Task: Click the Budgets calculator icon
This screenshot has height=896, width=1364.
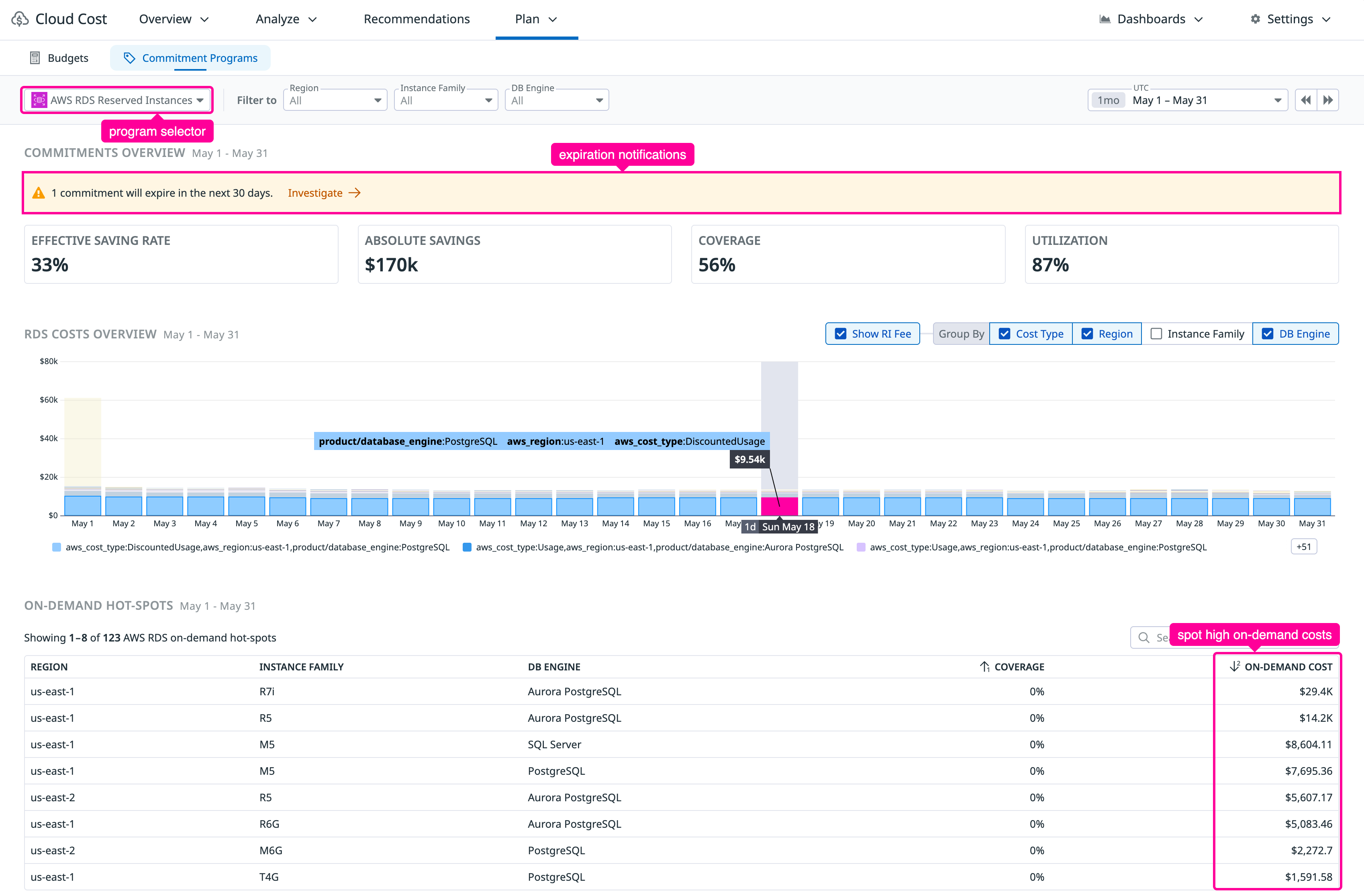Action: pos(35,58)
